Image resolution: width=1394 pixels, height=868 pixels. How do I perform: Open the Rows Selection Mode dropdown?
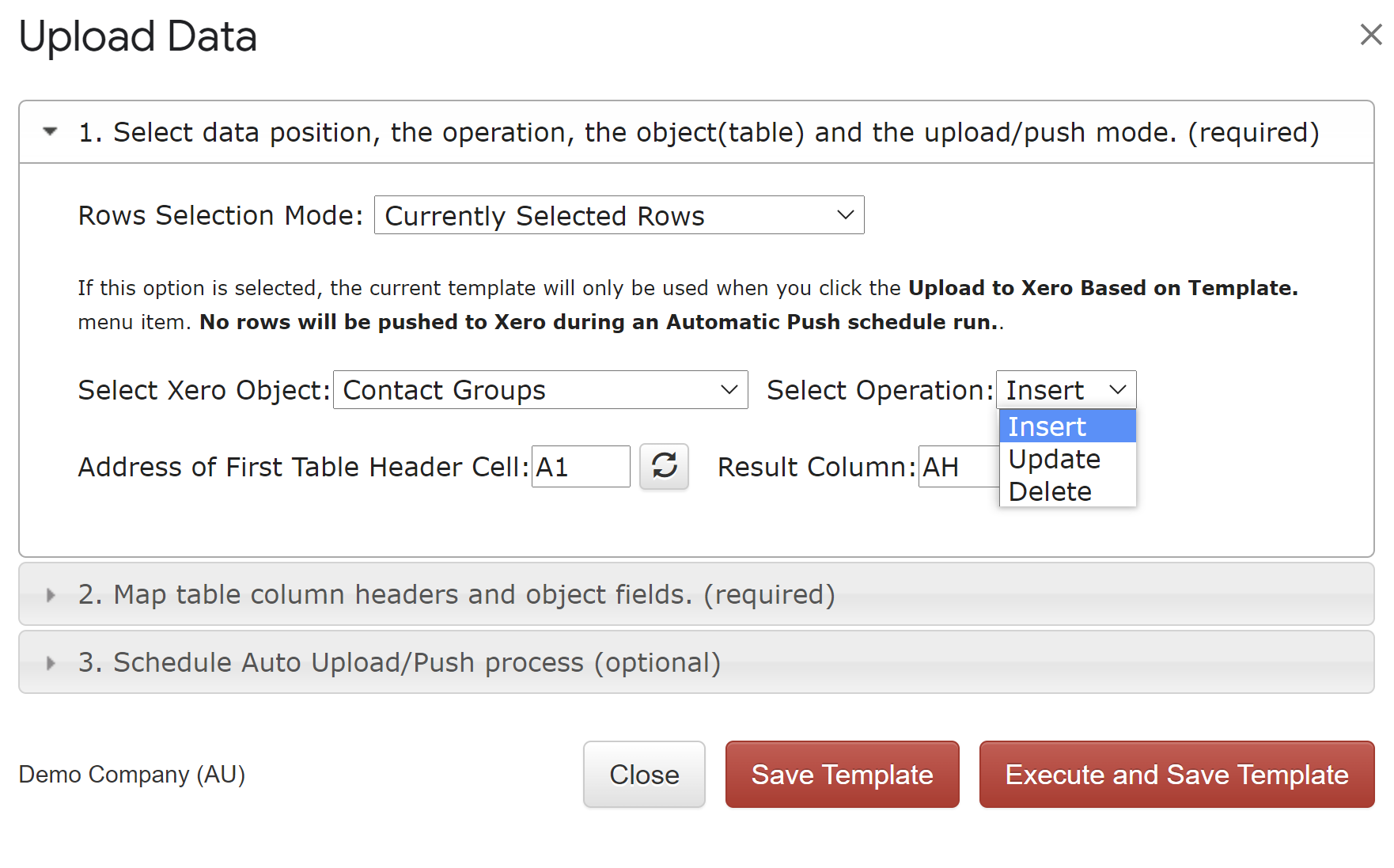tap(619, 215)
